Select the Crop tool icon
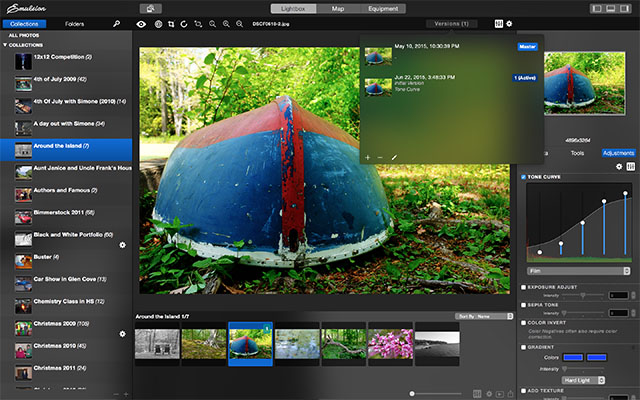Viewport: 640px width, 400px height. 171,24
